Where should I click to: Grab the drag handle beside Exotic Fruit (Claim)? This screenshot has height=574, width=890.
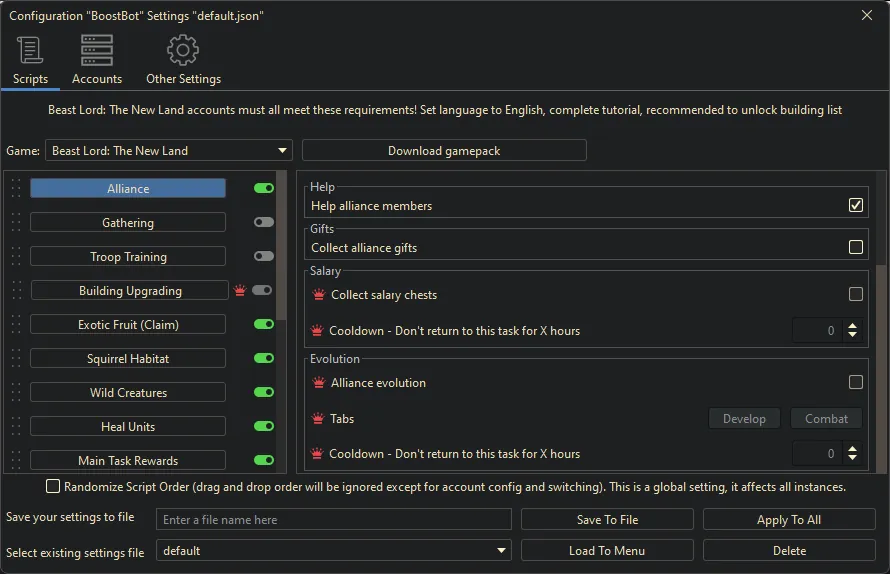[x=16, y=325]
